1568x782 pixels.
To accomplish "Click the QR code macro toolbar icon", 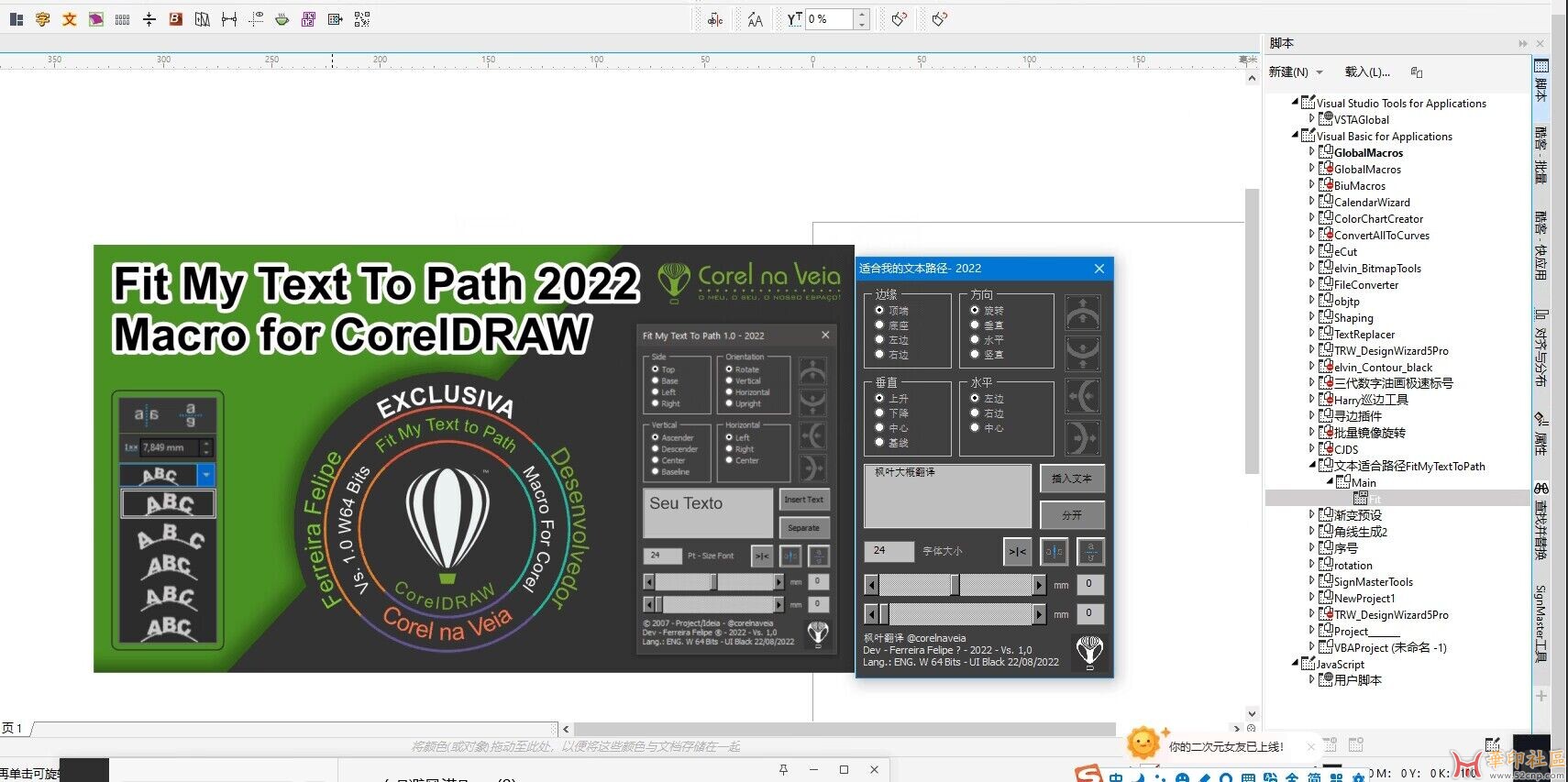I will coord(362,19).
